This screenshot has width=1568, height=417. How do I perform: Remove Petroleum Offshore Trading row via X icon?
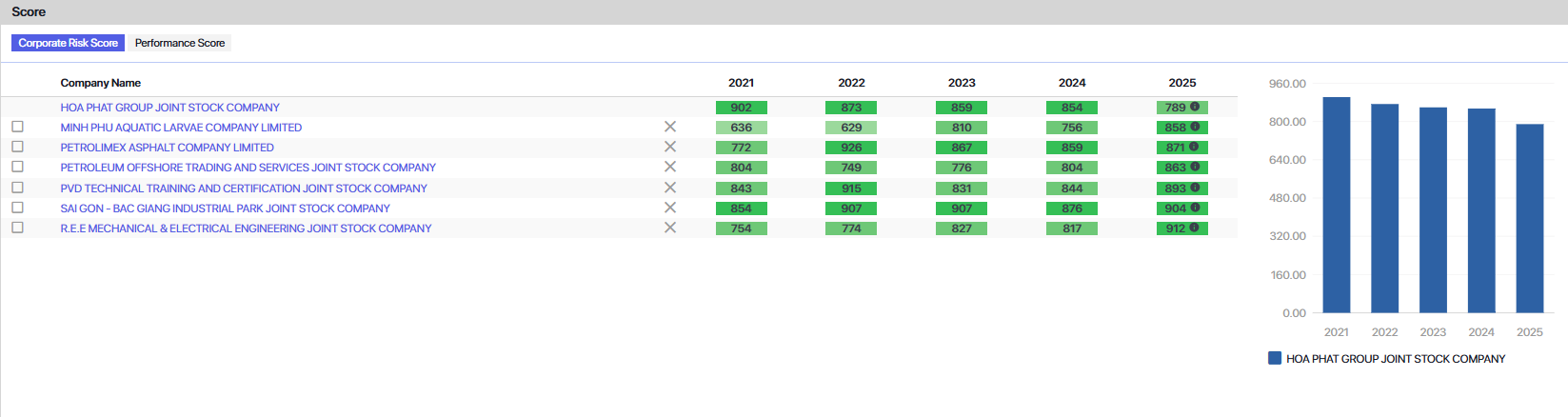point(670,167)
